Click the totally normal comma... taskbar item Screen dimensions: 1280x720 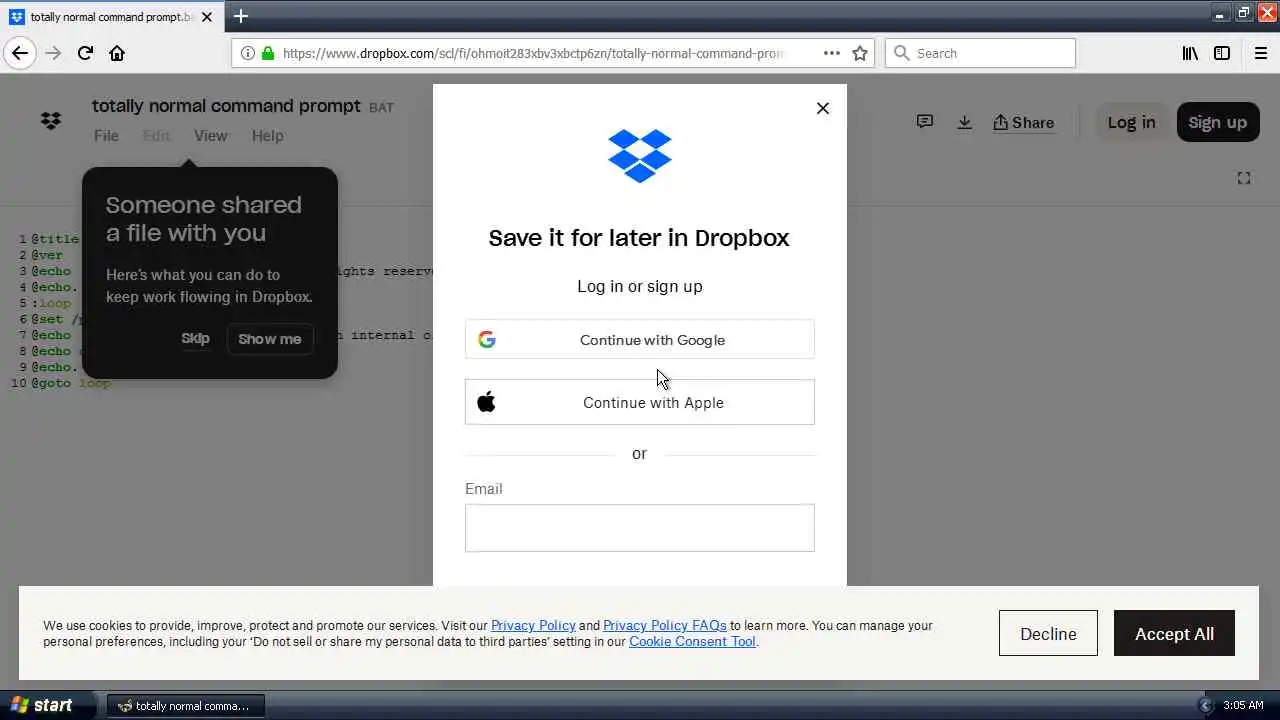pyautogui.click(x=185, y=705)
